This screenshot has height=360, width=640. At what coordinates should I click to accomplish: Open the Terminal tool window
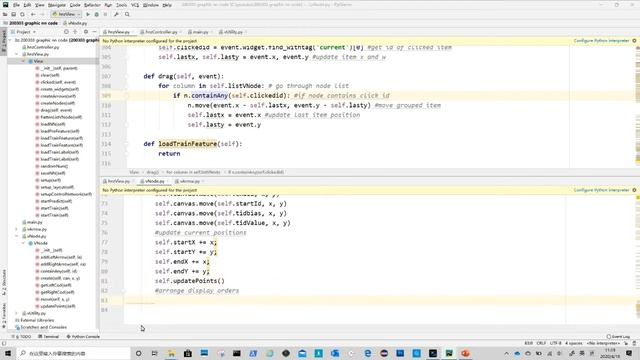point(49,337)
